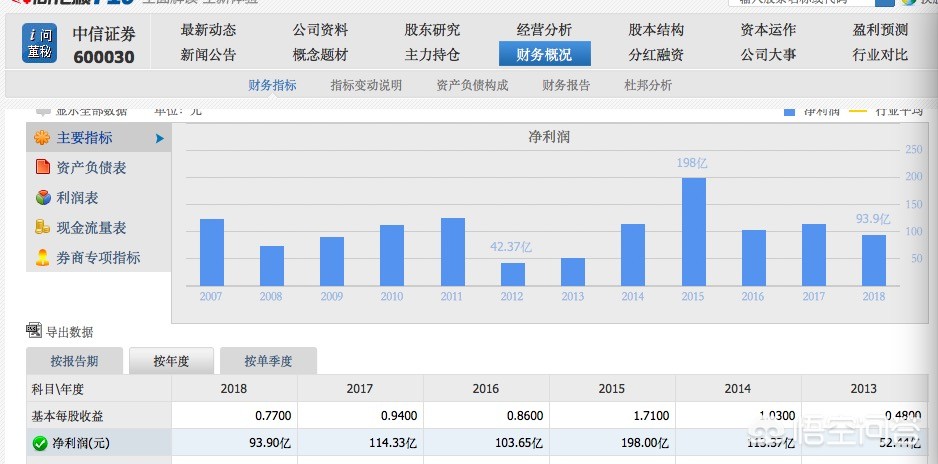The width and height of the screenshot is (938, 464).
Task: Select the 按年度 tab
Action: 171,361
